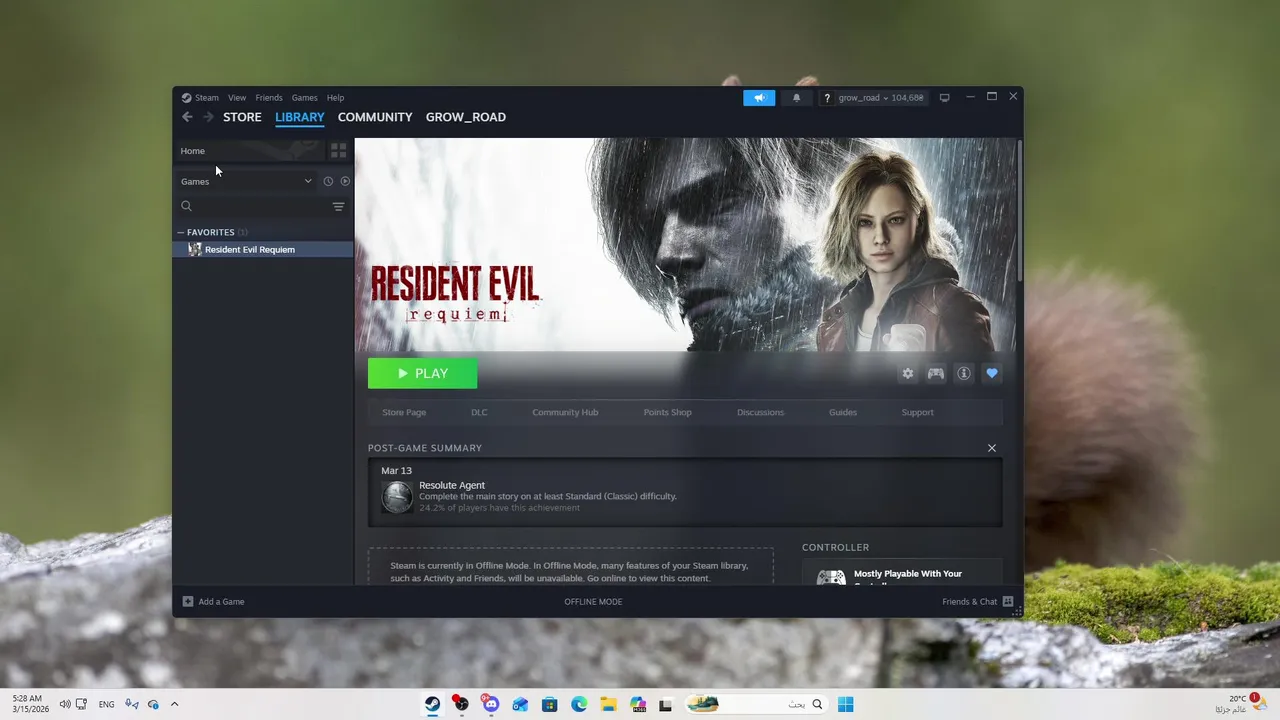Click the taskbar search box
This screenshot has width=1280, height=720.
pyautogui.click(x=757, y=704)
